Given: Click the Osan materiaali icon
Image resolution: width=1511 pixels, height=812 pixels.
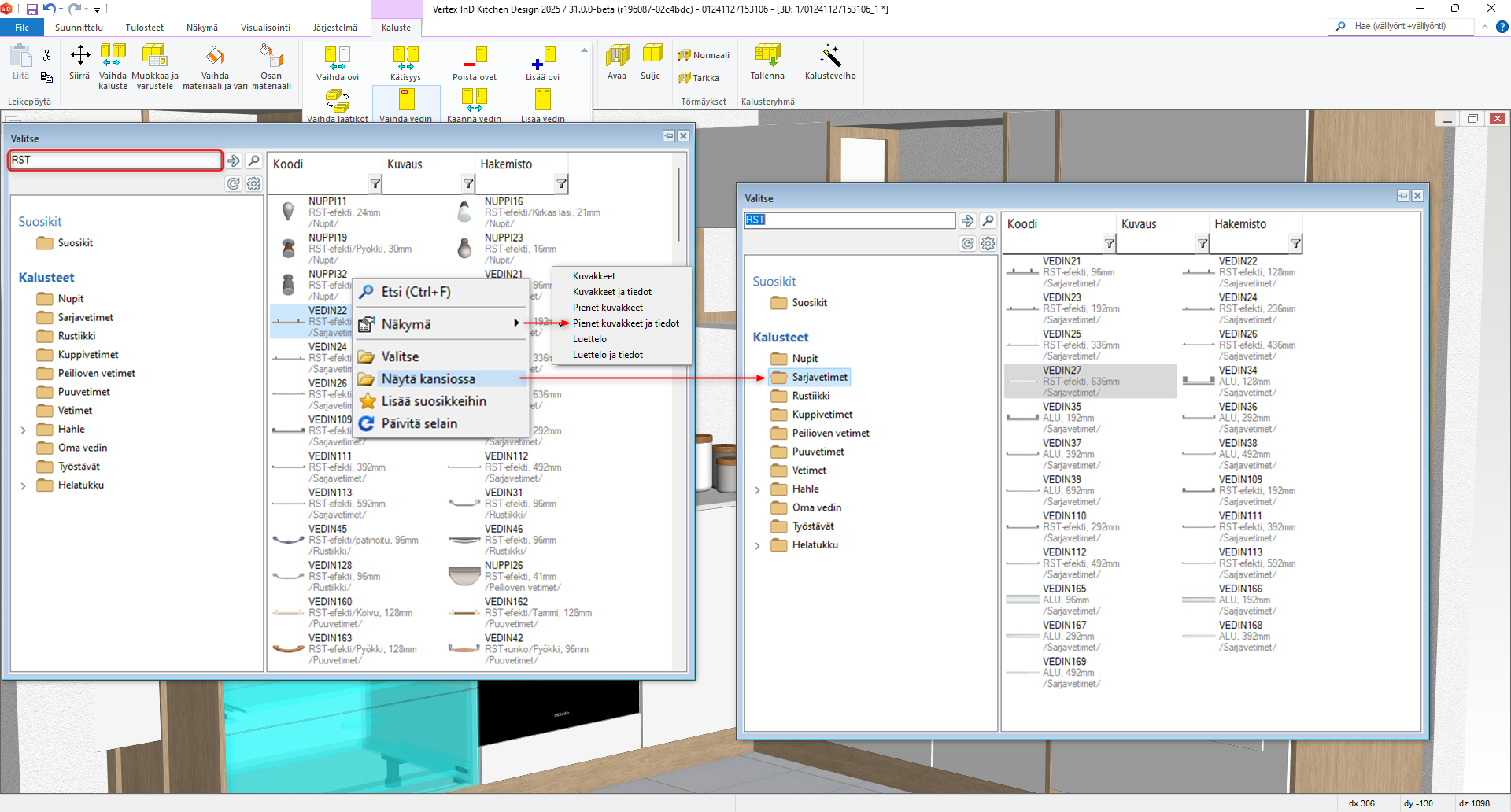Looking at the screenshot, I should pos(271,57).
